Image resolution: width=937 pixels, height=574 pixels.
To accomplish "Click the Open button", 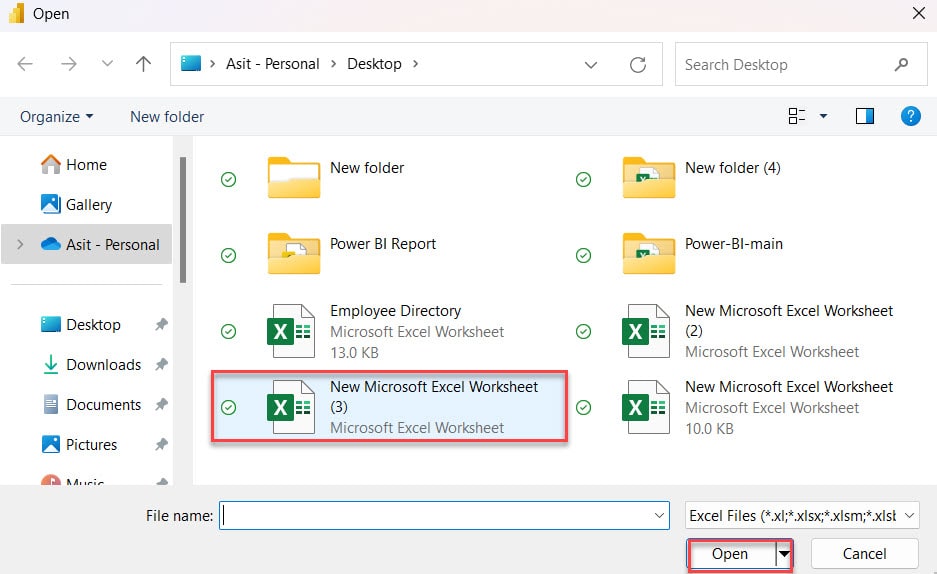I will [x=730, y=554].
